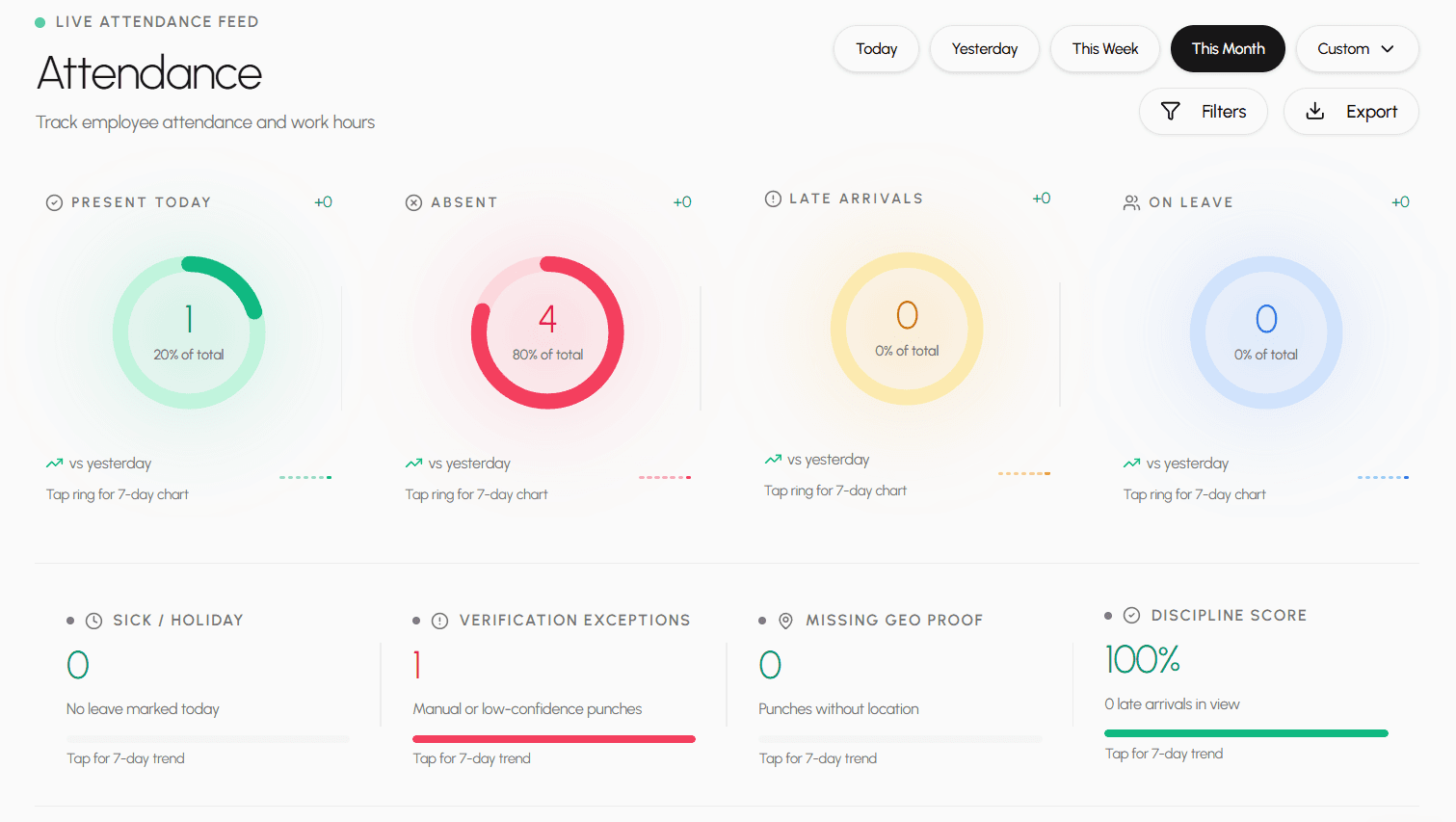Click the download icon in Export
1456x822 pixels.
(x=1315, y=112)
